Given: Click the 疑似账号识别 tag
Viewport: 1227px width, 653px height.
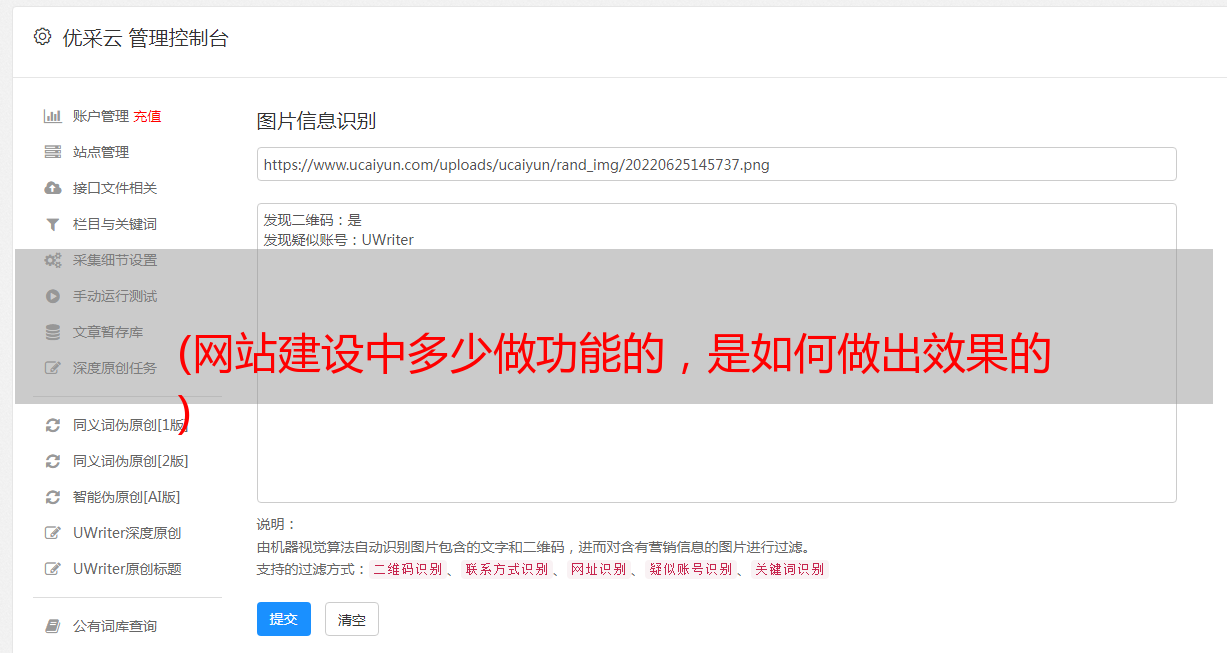Looking at the screenshot, I should click(x=690, y=569).
